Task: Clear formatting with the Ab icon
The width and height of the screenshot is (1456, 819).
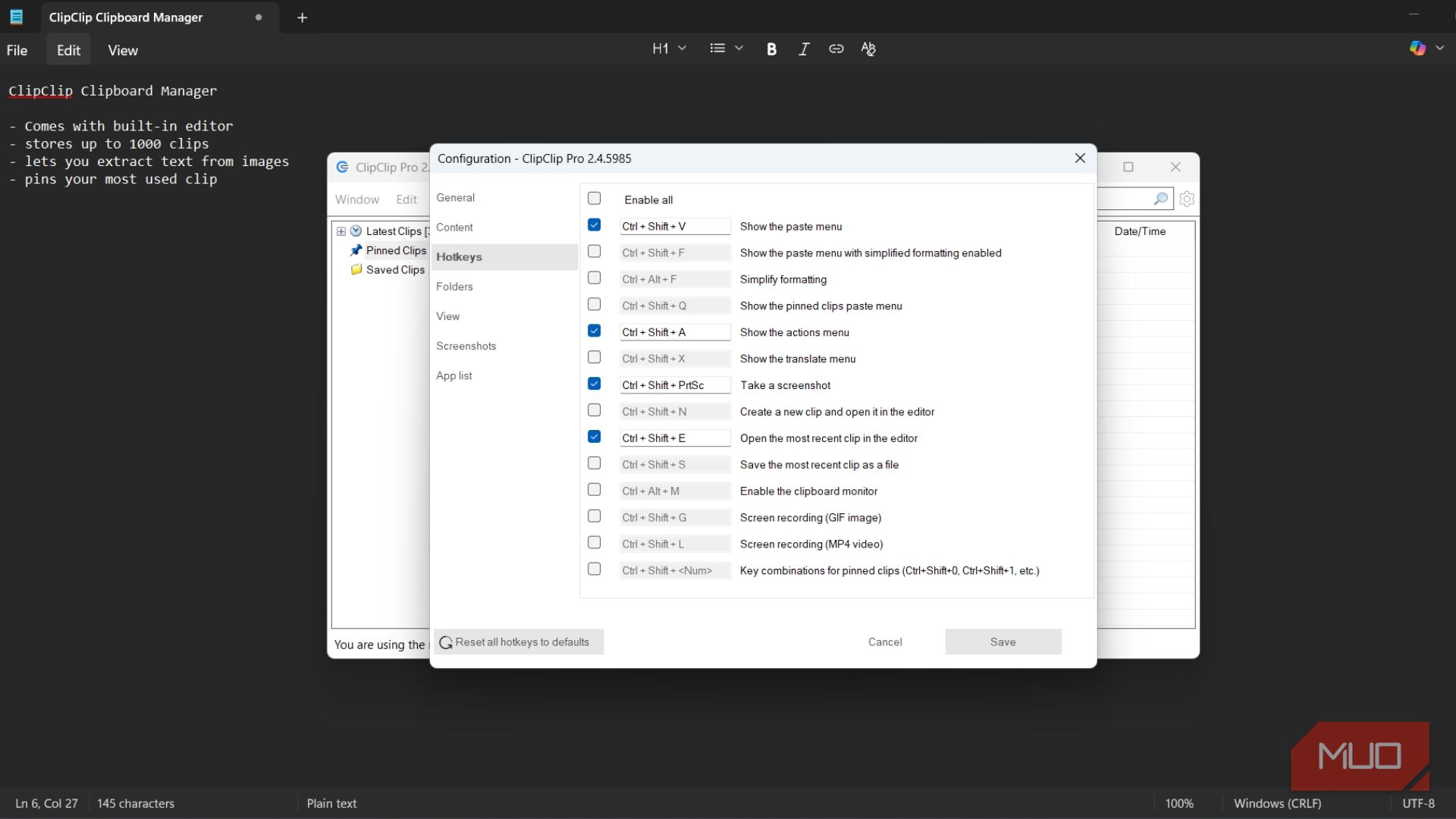Action: (868, 49)
